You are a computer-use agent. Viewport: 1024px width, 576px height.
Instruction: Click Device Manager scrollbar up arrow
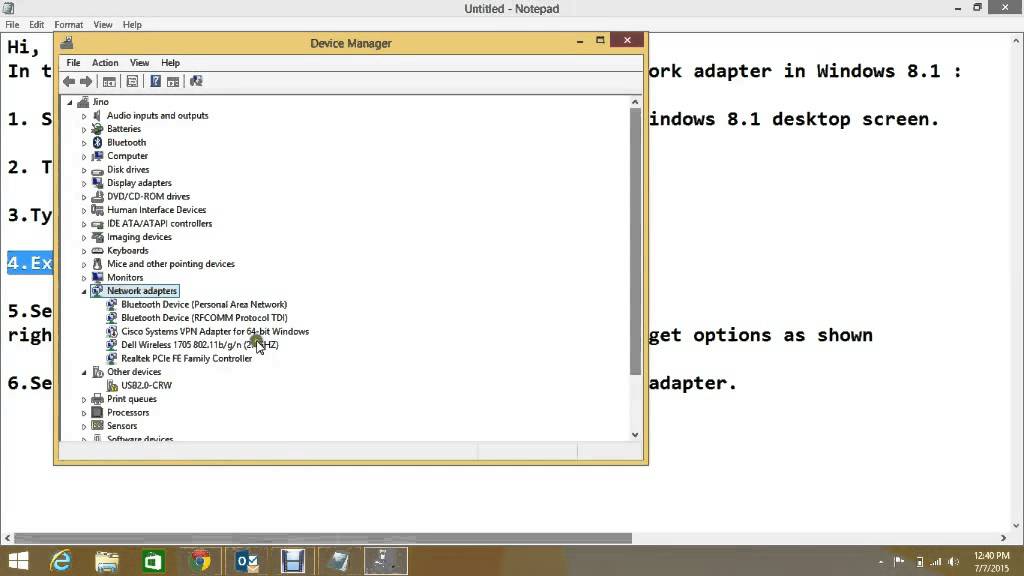point(635,102)
